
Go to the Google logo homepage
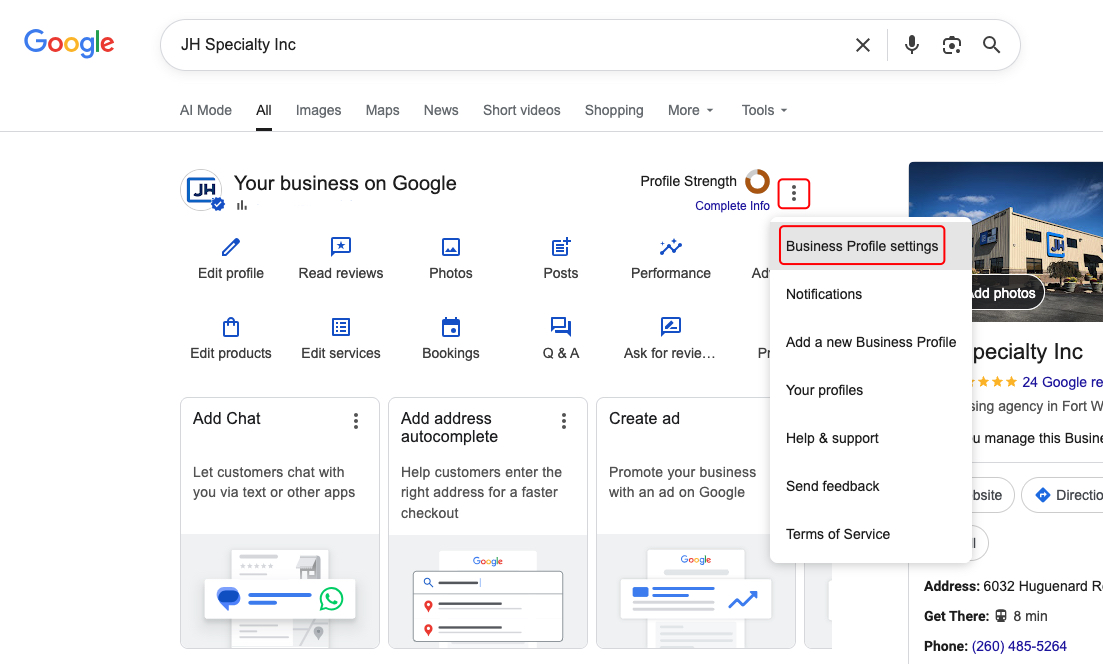(x=69, y=44)
